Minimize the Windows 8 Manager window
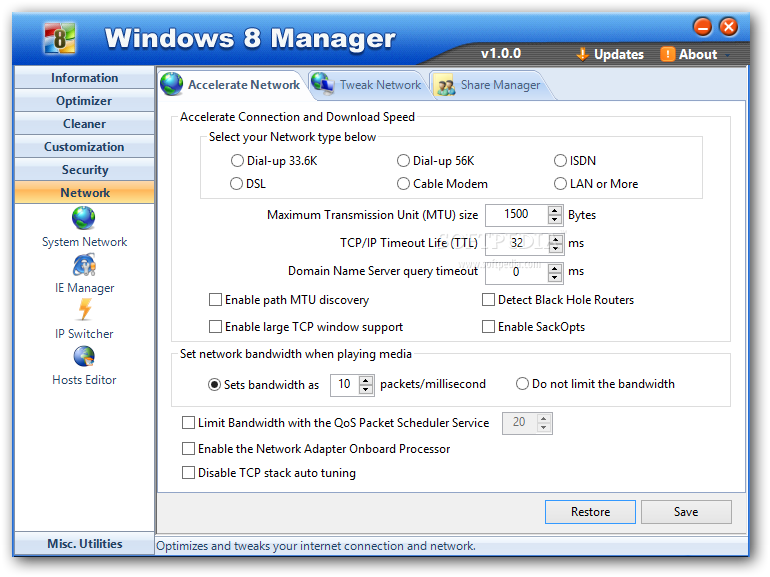The width and height of the screenshot is (770, 577). tap(703, 27)
